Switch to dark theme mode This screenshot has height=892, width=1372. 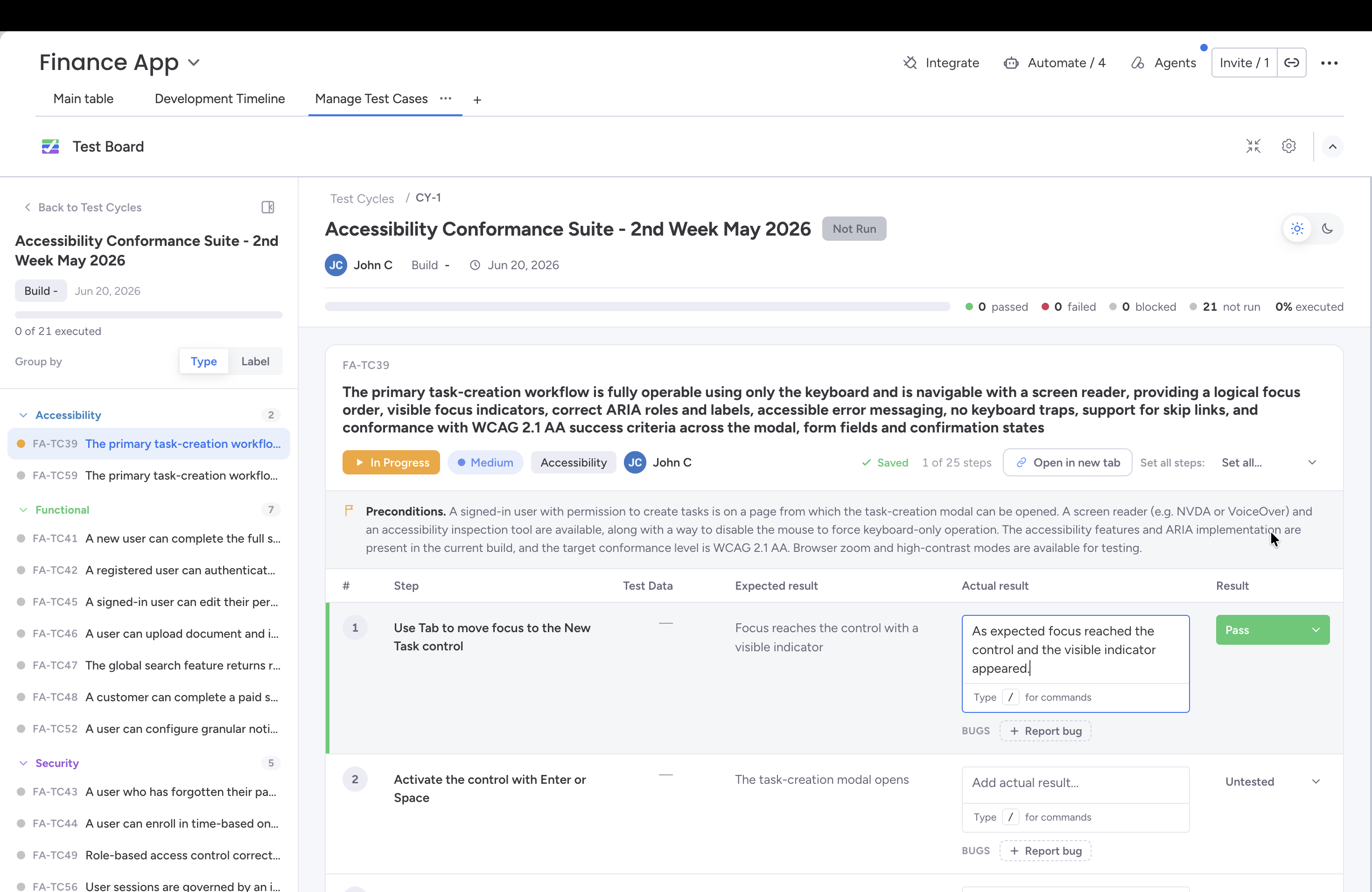click(1328, 229)
